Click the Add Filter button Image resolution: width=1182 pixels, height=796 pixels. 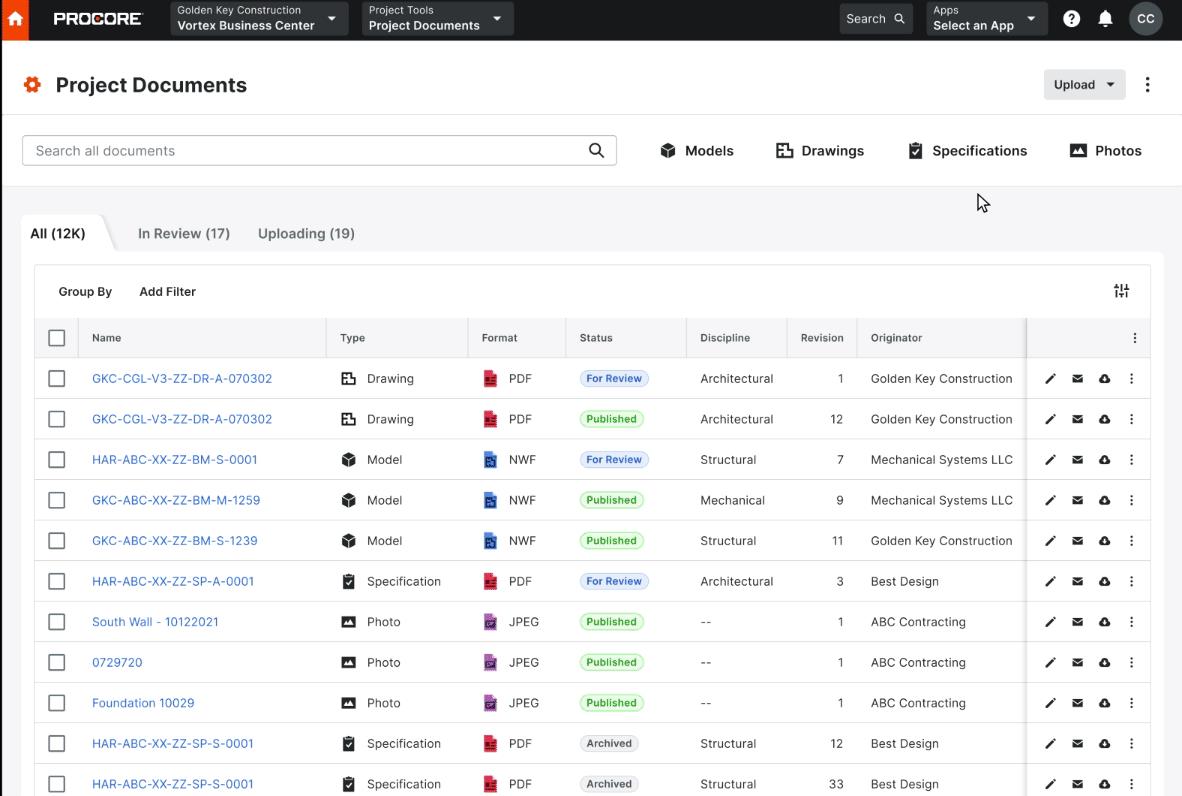coord(167,291)
